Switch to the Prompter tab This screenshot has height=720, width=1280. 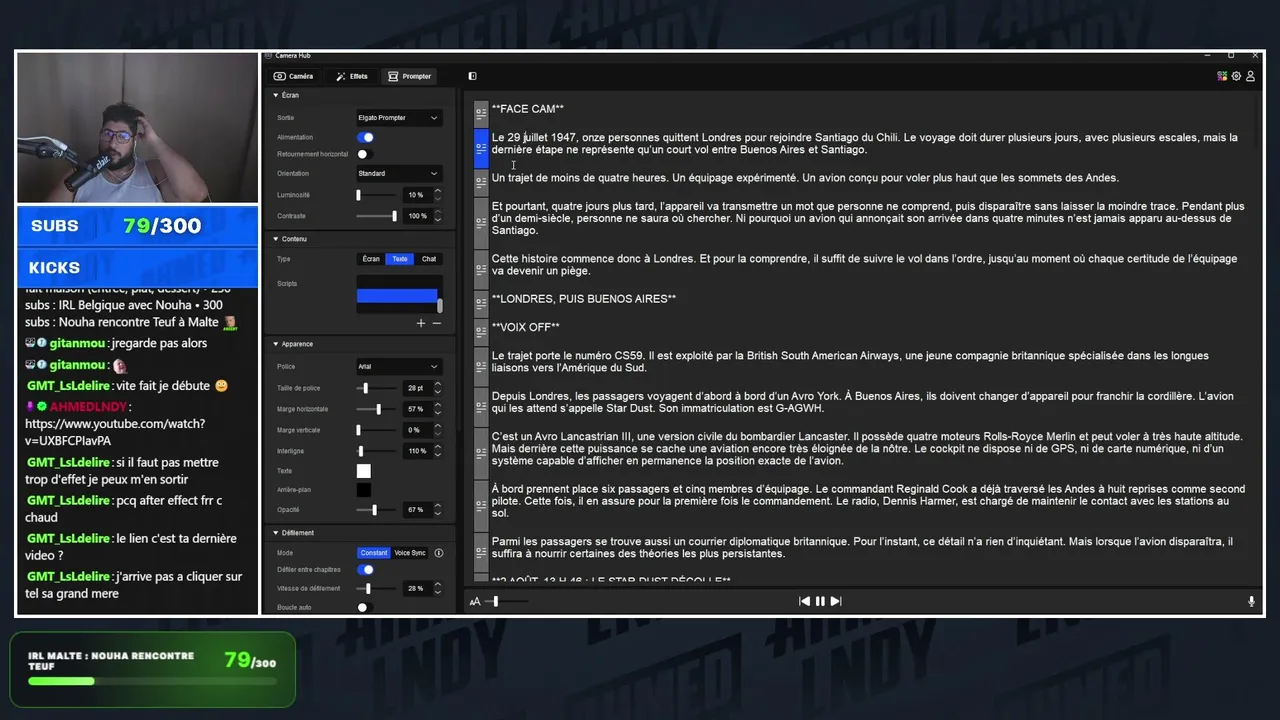tap(410, 76)
